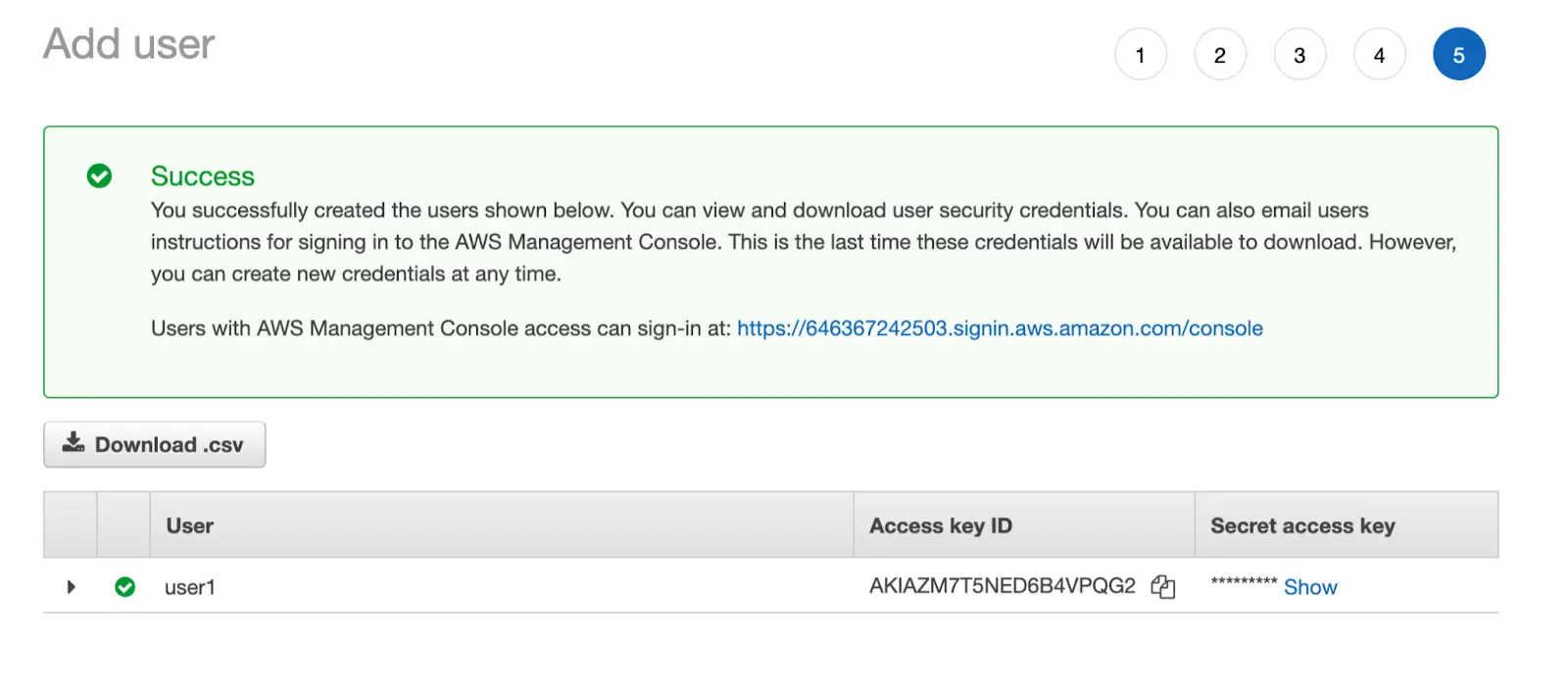
Task: Expand the user1 row details
Action: click(x=71, y=586)
